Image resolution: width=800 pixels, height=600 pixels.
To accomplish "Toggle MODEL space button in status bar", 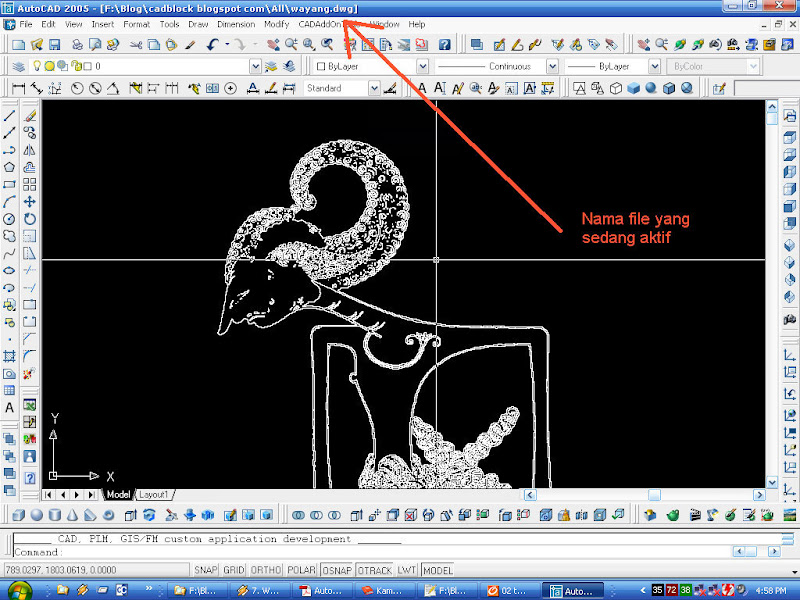I will pyautogui.click(x=438, y=570).
